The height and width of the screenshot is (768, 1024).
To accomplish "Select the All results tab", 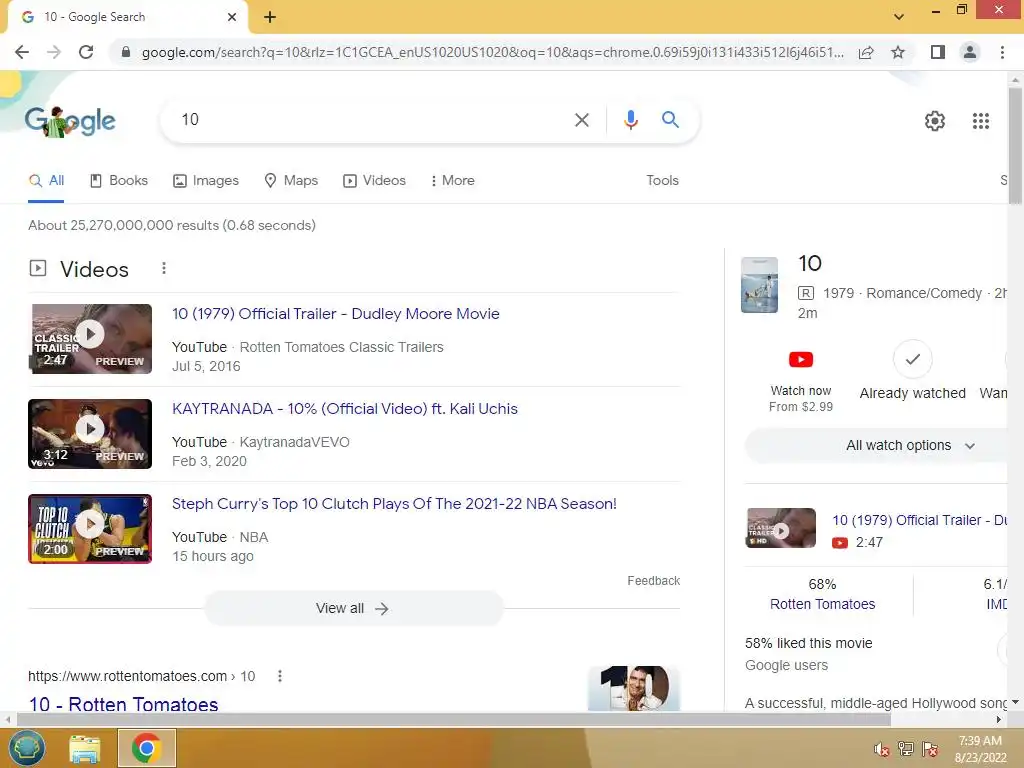I will click(x=46, y=181).
